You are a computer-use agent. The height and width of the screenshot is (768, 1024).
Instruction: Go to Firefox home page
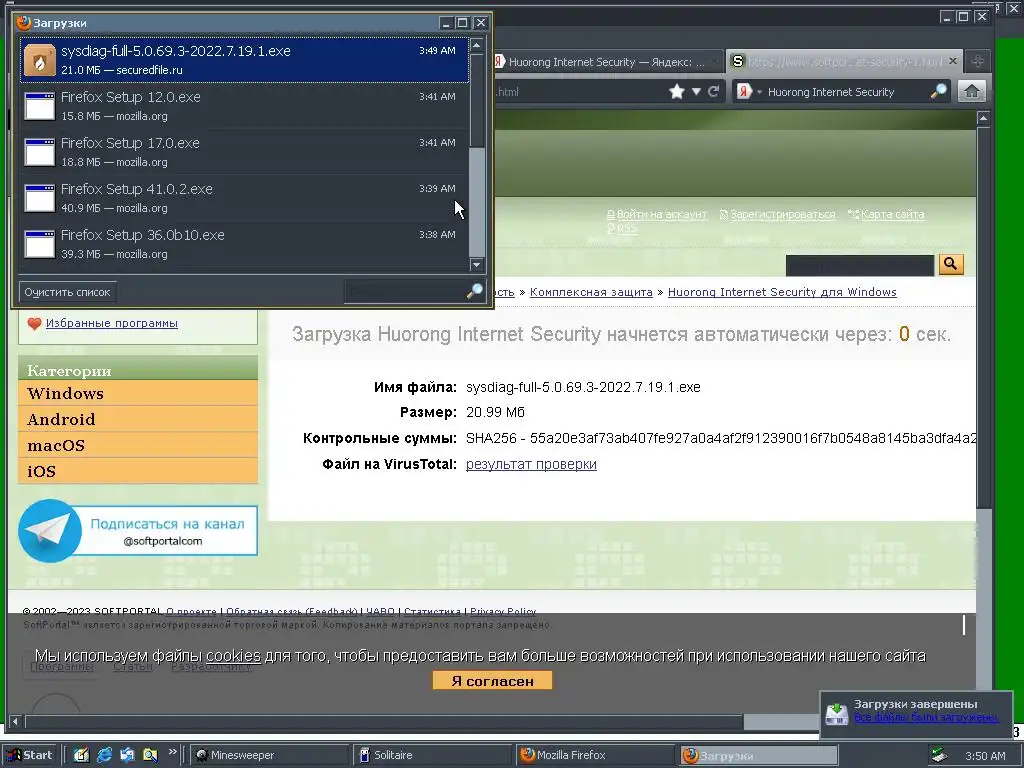click(972, 91)
